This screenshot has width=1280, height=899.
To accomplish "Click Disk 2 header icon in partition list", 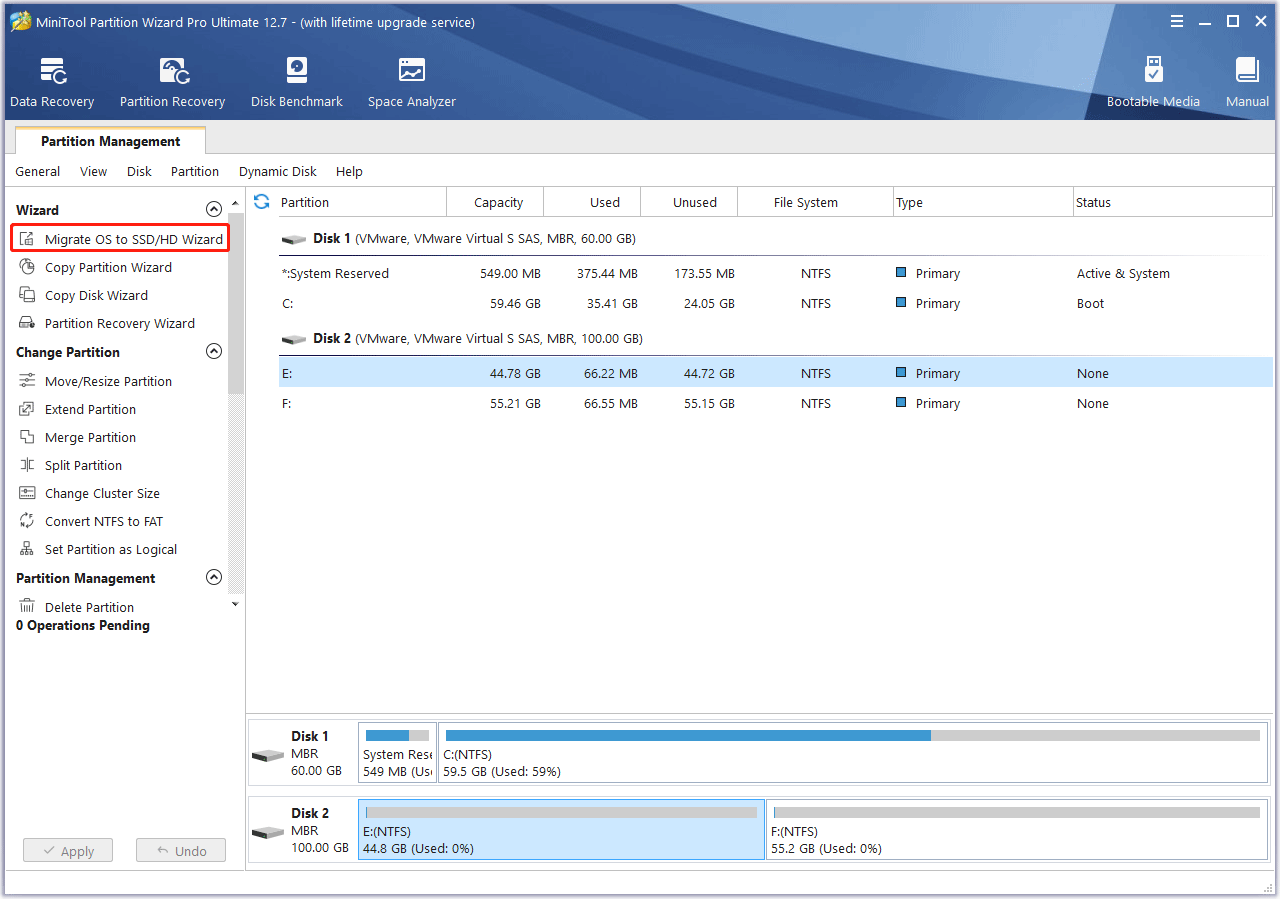I will [294, 340].
